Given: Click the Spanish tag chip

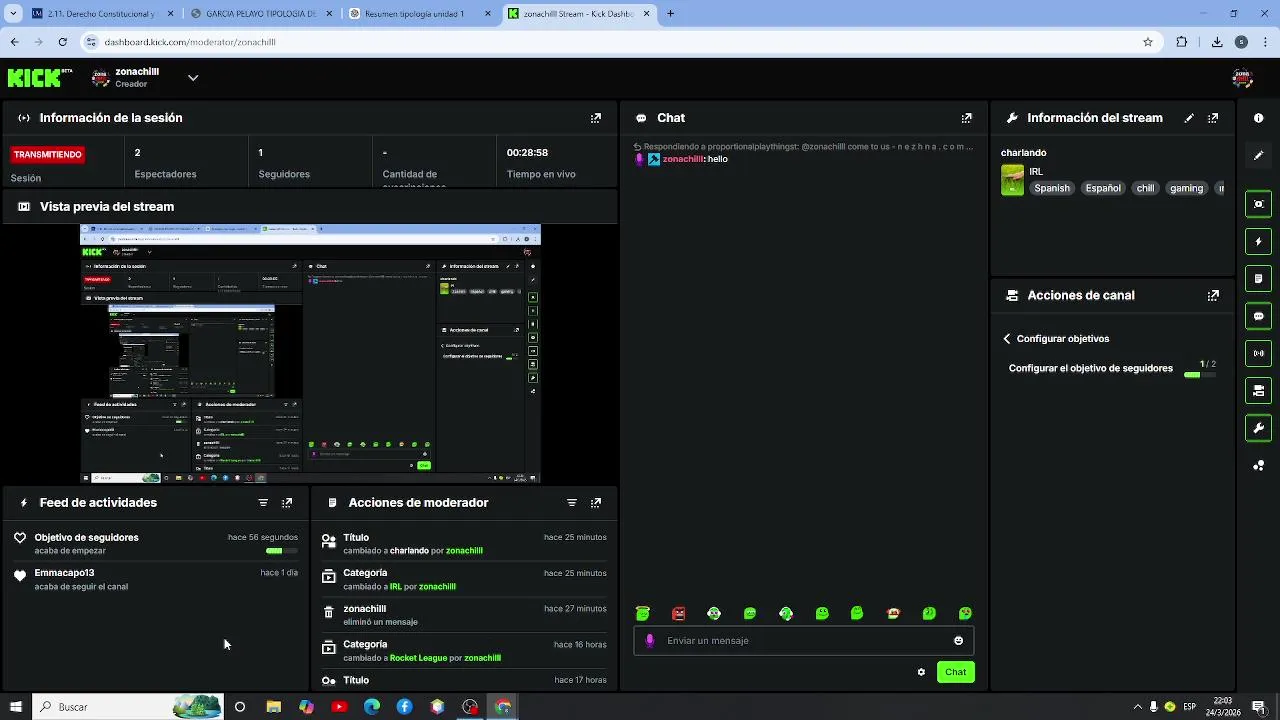Looking at the screenshot, I should [x=1052, y=188].
